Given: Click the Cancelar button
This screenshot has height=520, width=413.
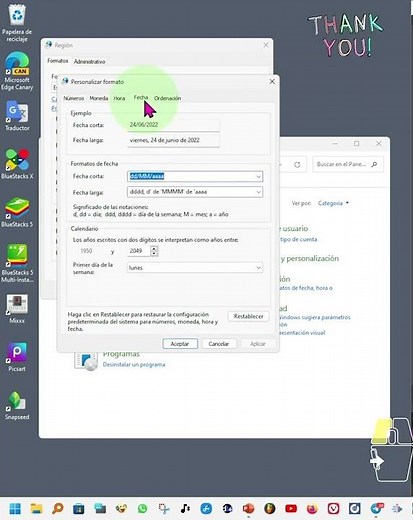Looking at the screenshot, I should pos(219,344).
